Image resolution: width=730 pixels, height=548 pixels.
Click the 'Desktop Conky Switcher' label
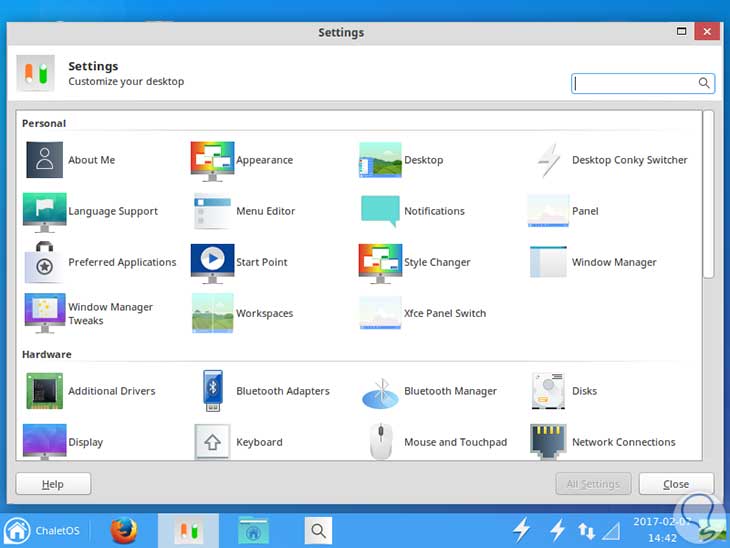point(629,160)
